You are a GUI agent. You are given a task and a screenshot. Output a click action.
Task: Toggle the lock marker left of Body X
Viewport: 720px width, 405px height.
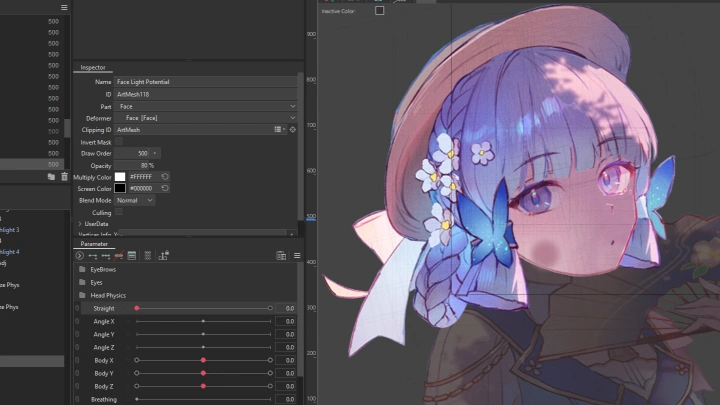coord(77,360)
